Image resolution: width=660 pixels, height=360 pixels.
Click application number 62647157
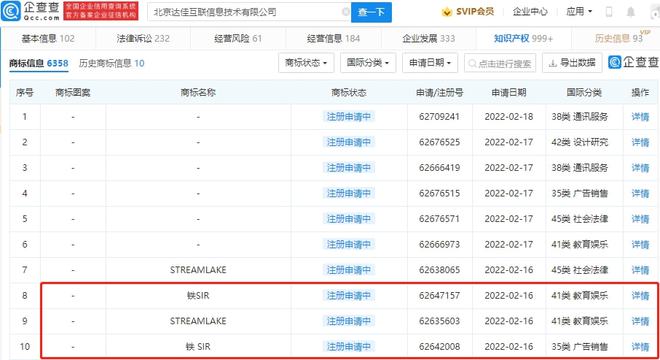pos(439,296)
